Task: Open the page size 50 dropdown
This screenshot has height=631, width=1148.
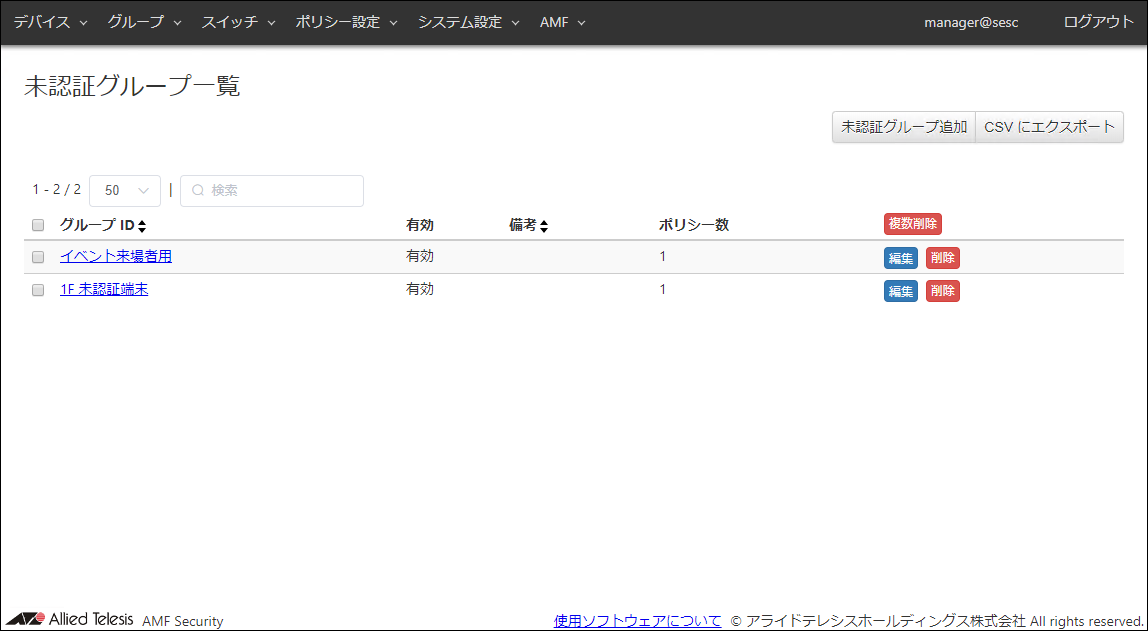Action: [125, 190]
